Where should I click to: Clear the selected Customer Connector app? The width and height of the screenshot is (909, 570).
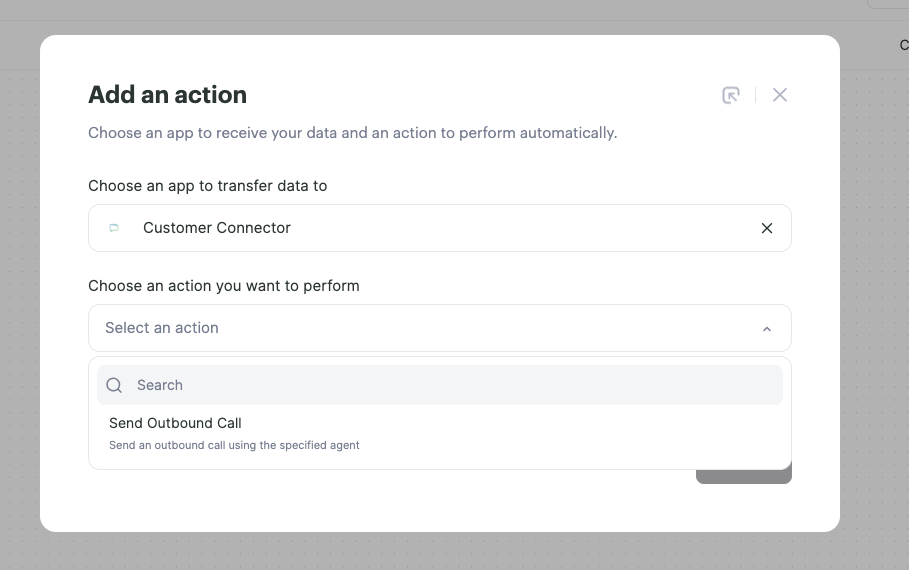[767, 228]
